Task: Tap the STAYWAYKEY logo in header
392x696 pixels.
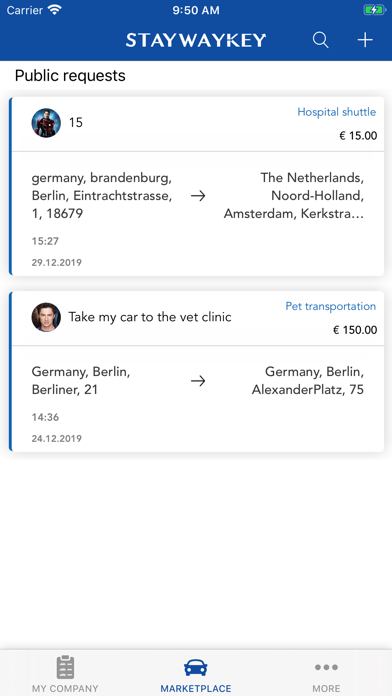Action: (196, 40)
